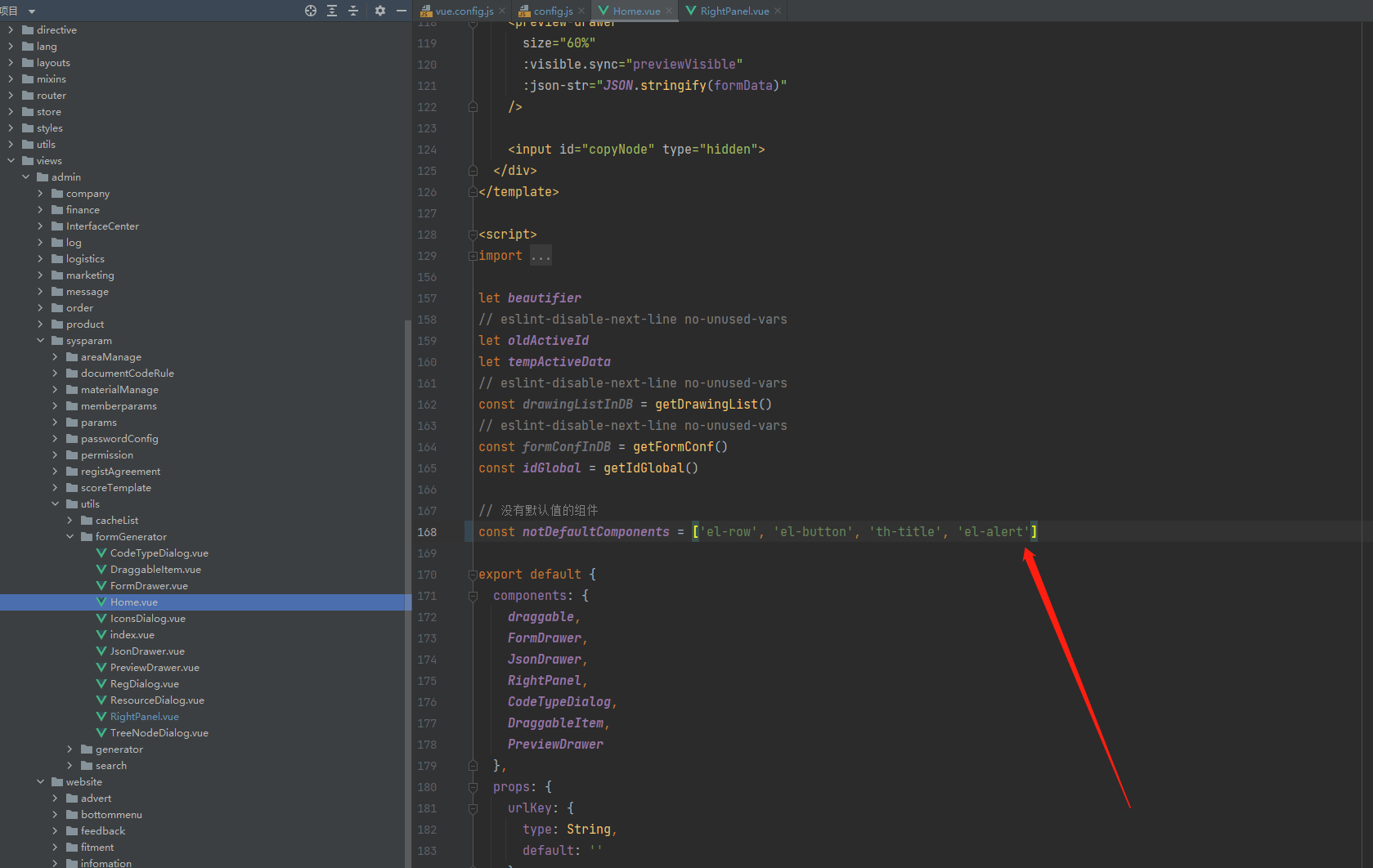The width and height of the screenshot is (1373, 868).
Task: Click the locate opened file crosshair icon
Action: click(311, 11)
